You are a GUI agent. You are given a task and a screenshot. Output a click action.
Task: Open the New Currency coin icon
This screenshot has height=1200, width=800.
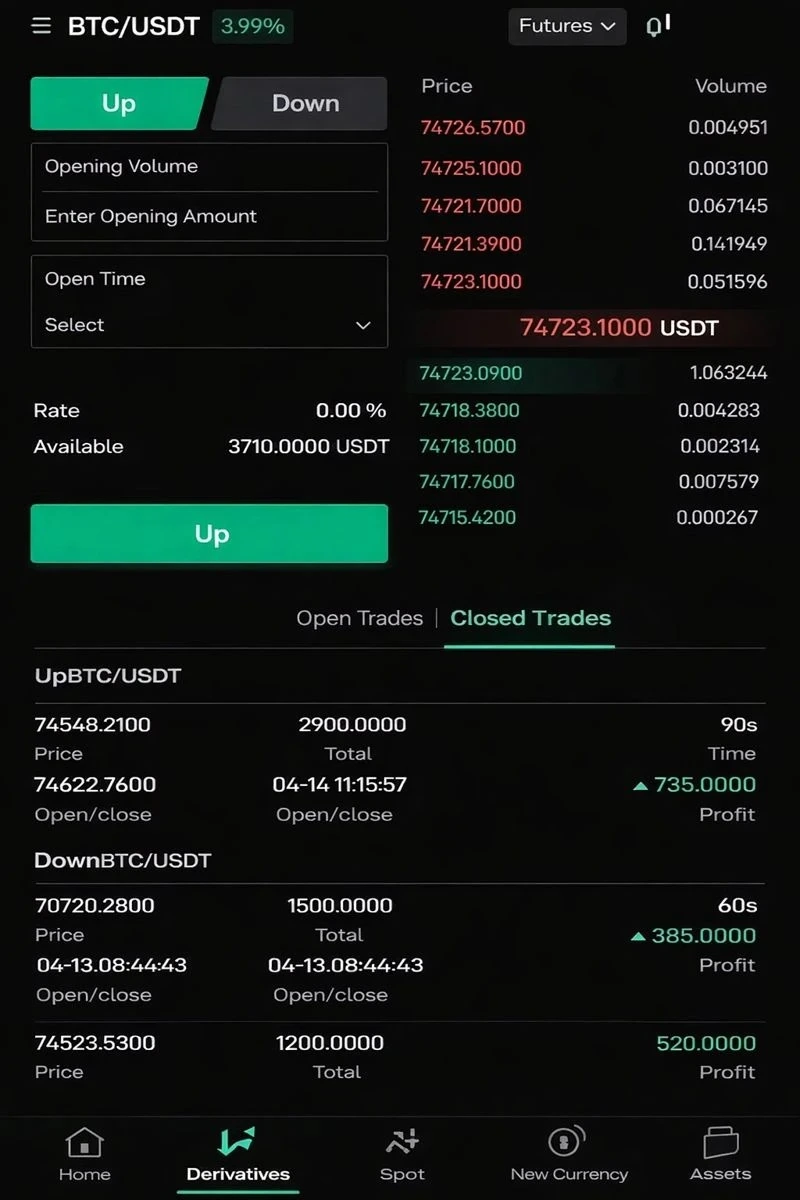tap(568, 1142)
